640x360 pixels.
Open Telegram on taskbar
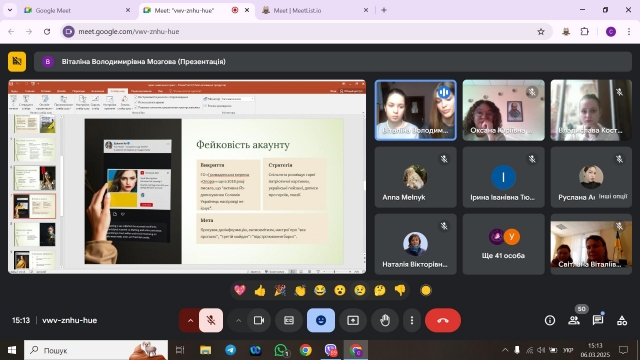pos(230,350)
